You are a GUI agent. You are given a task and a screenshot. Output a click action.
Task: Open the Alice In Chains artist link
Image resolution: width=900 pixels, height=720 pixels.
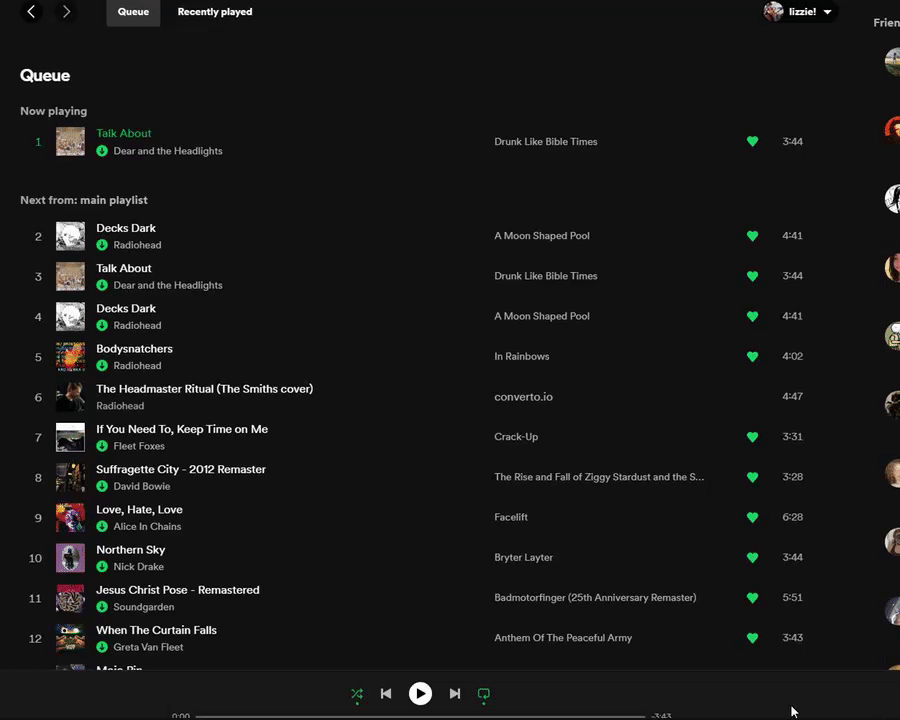point(147,527)
